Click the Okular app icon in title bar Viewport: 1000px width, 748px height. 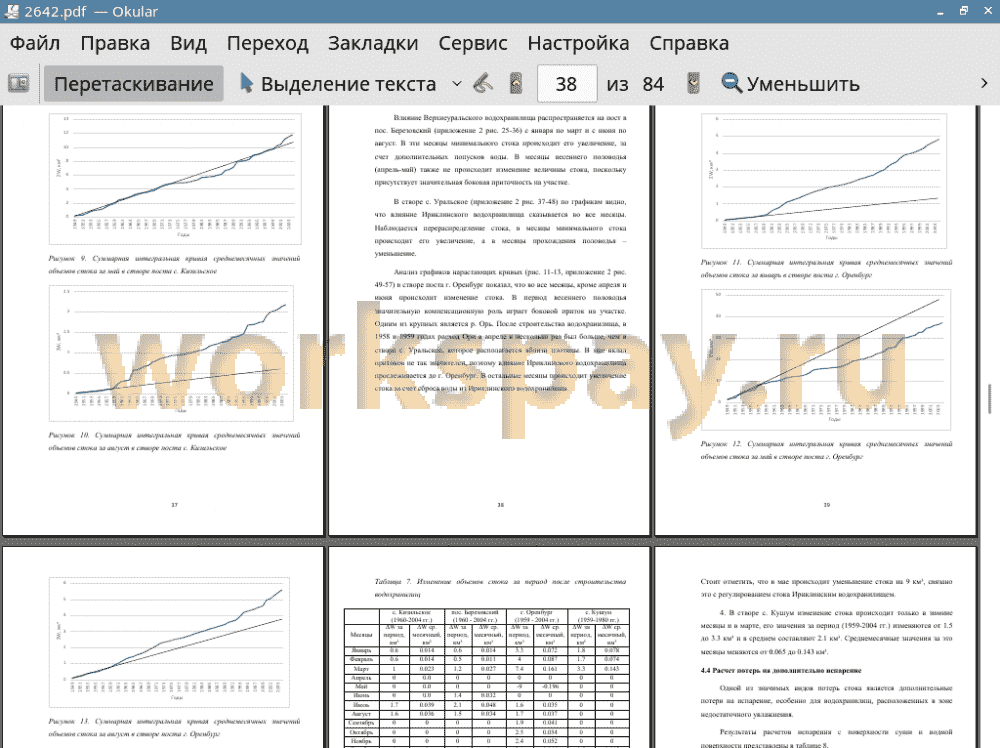tap(11, 11)
